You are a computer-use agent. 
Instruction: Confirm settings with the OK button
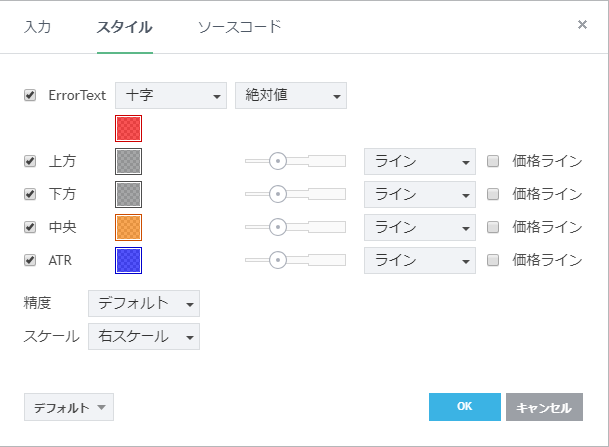tap(464, 407)
